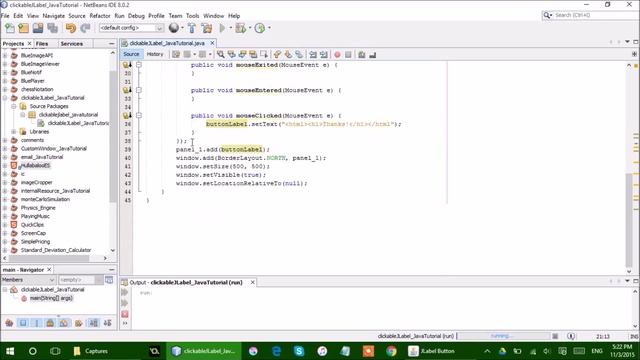Click the Uncomment editor toolbar icon

pyautogui.click(x=372, y=55)
